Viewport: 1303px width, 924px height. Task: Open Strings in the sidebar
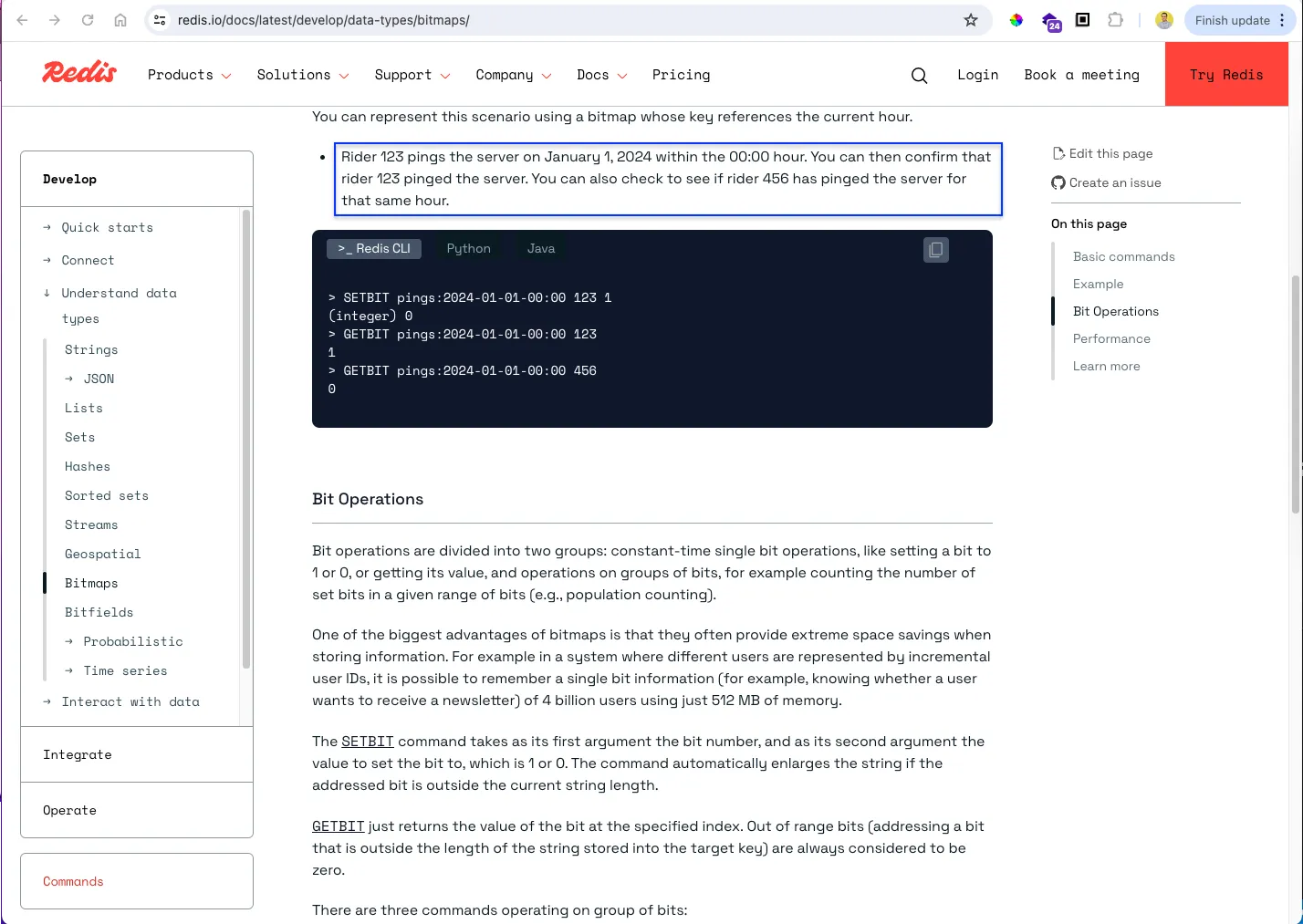91,349
